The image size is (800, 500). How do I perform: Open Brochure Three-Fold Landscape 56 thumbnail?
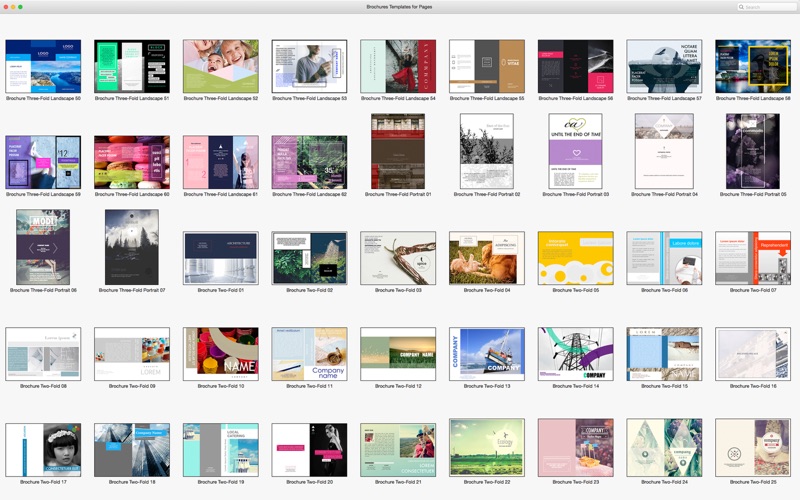coord(576,66)
